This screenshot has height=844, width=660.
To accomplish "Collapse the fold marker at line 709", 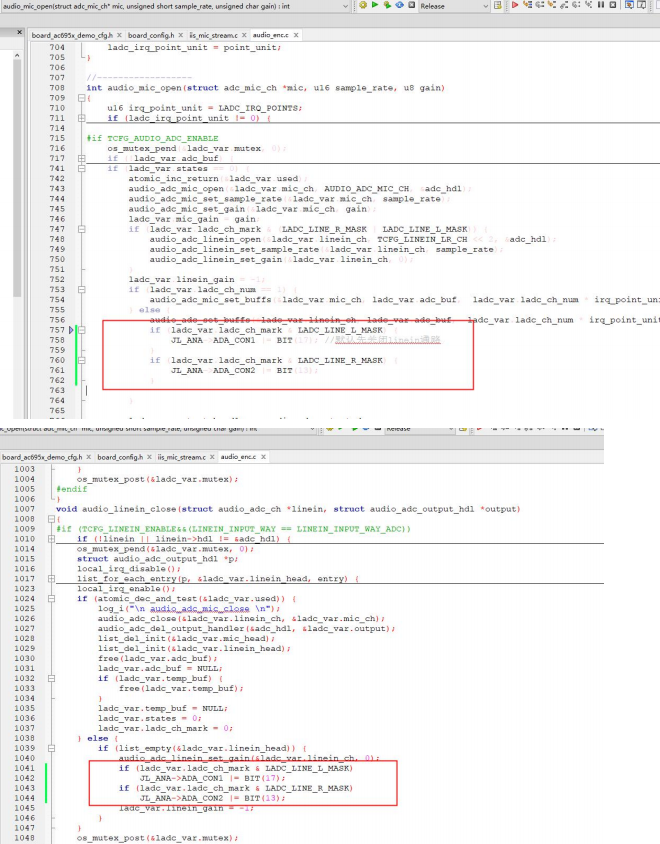I will (81, 98).
